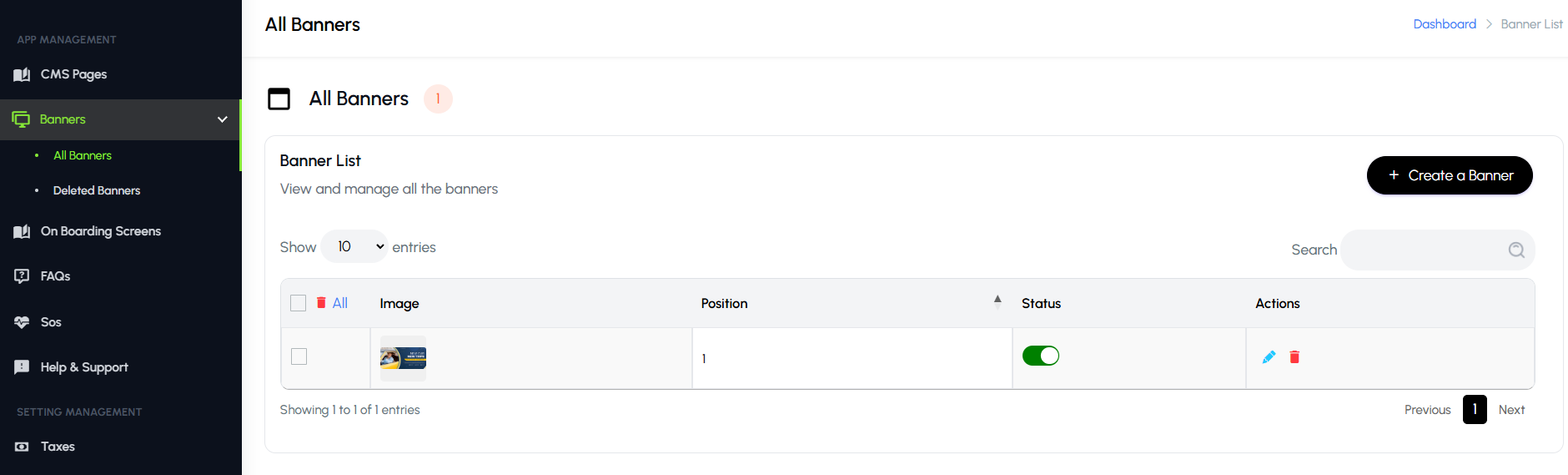This screenshot has width=1568, height=475.
Task: Toggle the banner status switch off
Action: pos(1040,356)
